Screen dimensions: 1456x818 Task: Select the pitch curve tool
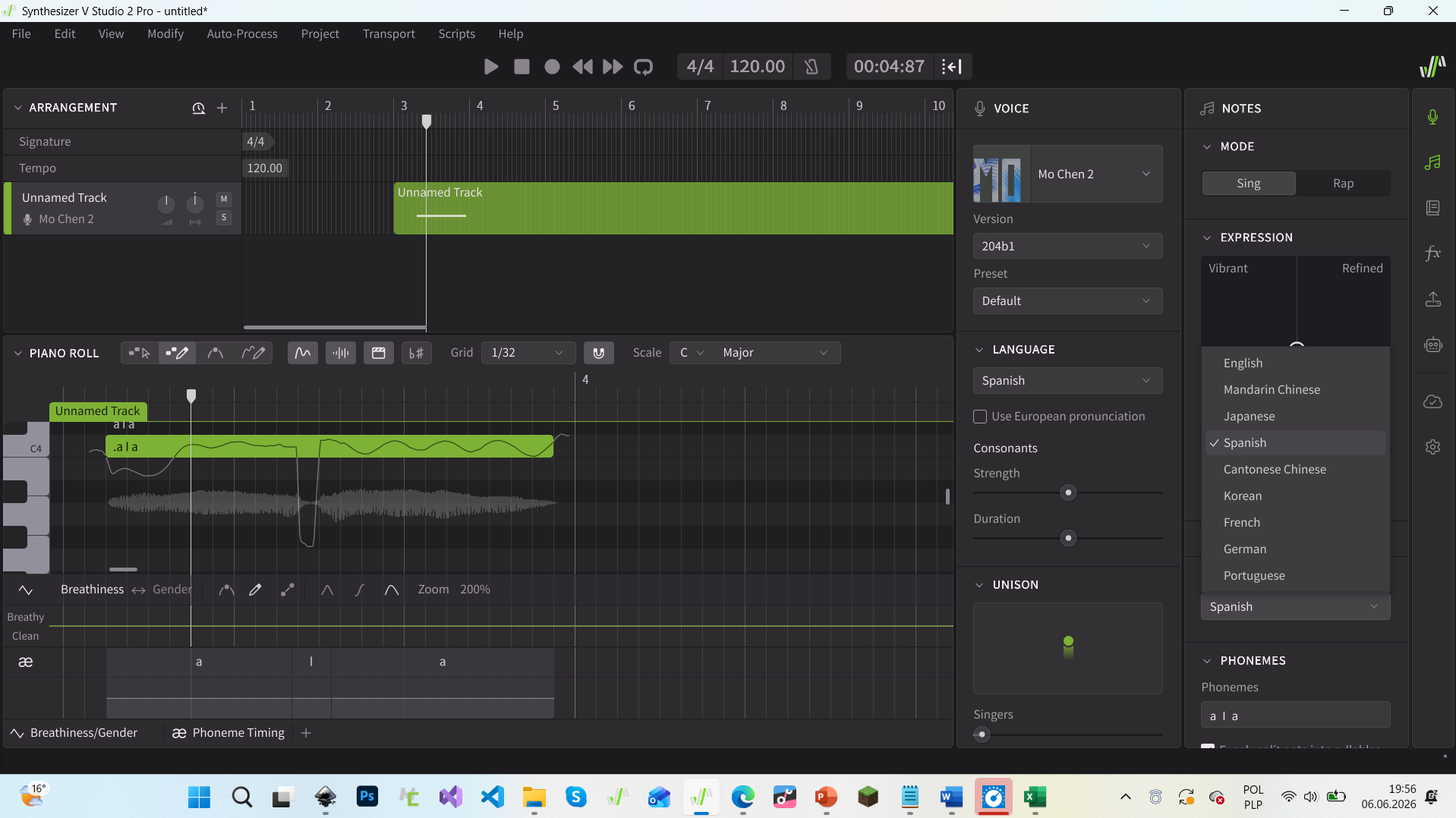pos(216,353)
